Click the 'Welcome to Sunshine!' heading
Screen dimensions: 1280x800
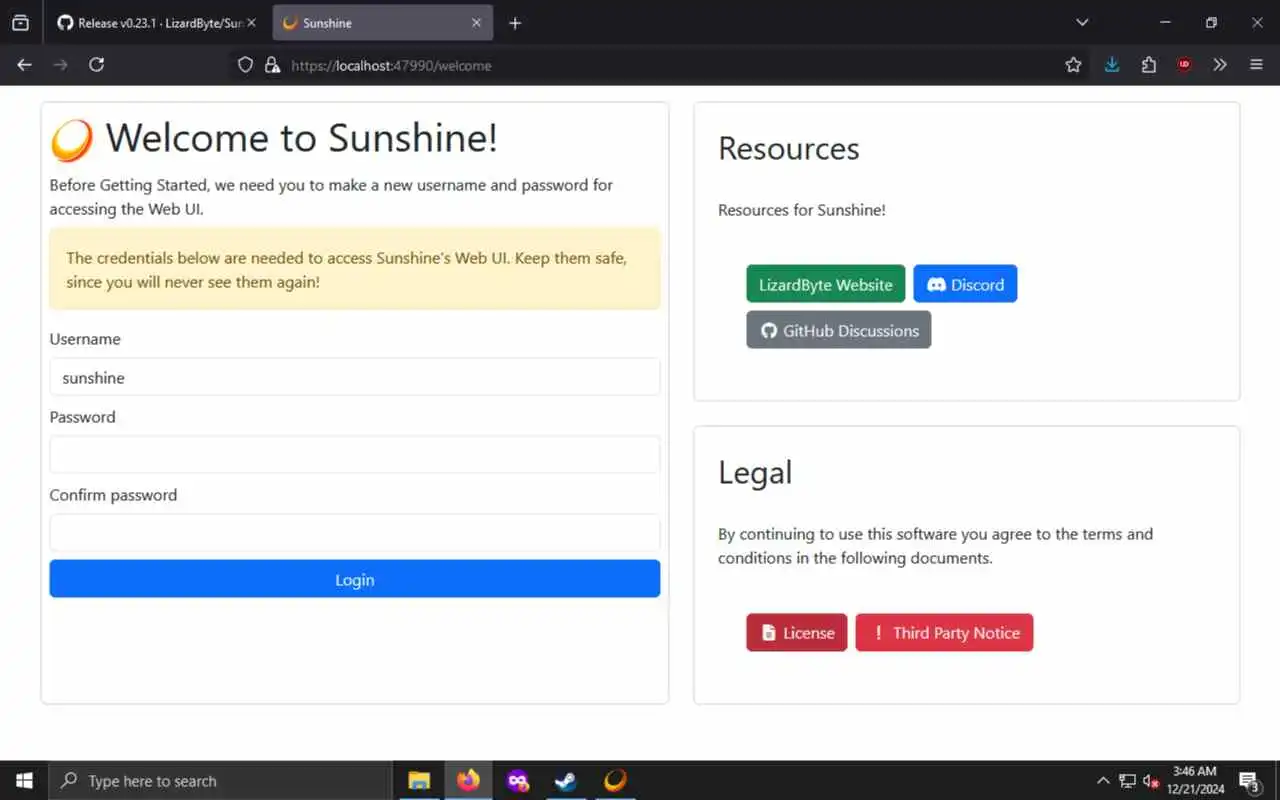(301, 138)
